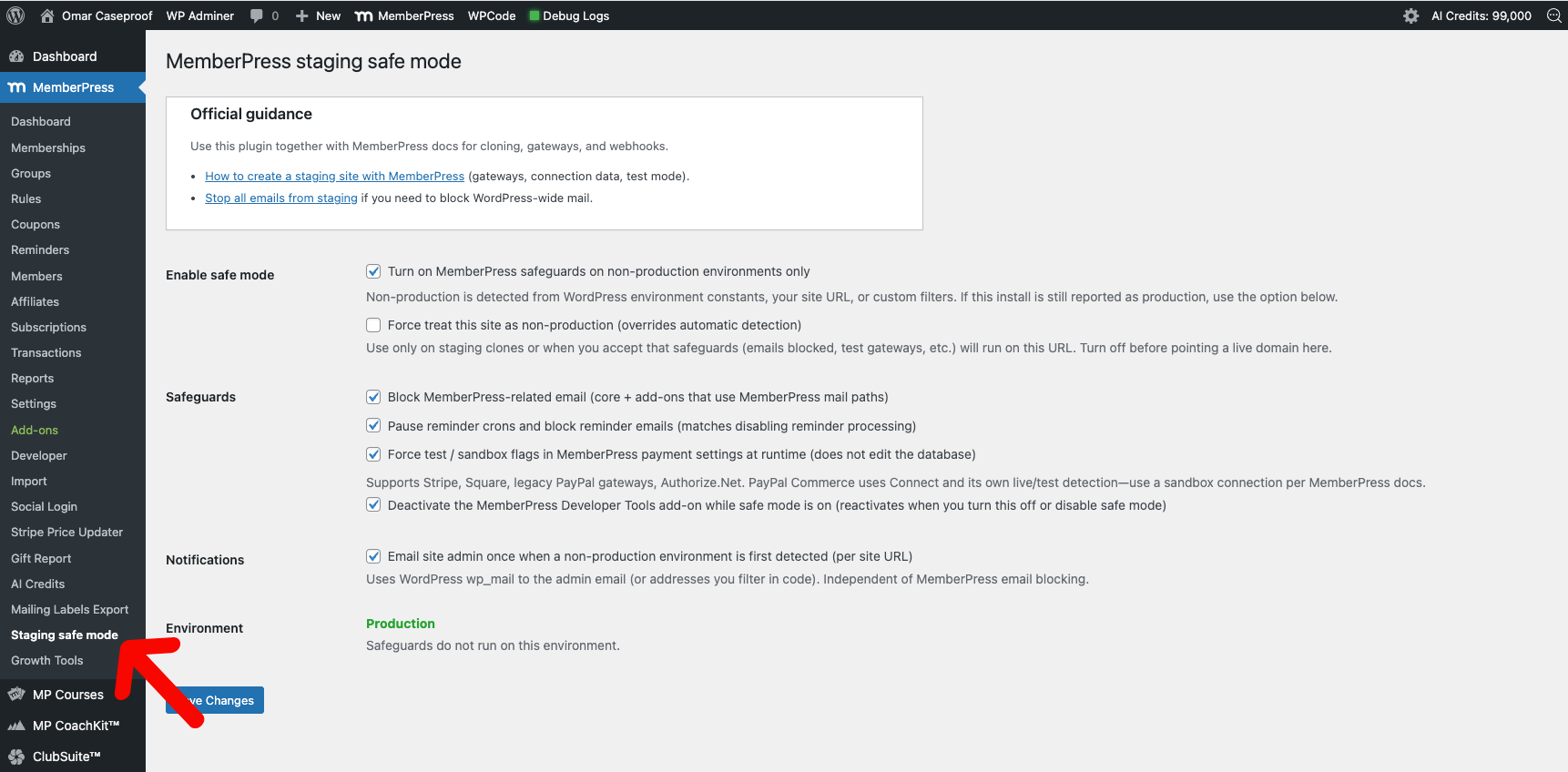Click the ClubSuite icon

[x=16, y=757]
